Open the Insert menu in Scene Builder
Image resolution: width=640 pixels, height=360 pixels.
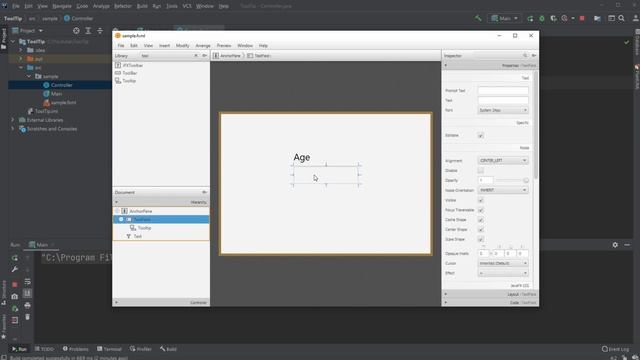tap(164, 46)
